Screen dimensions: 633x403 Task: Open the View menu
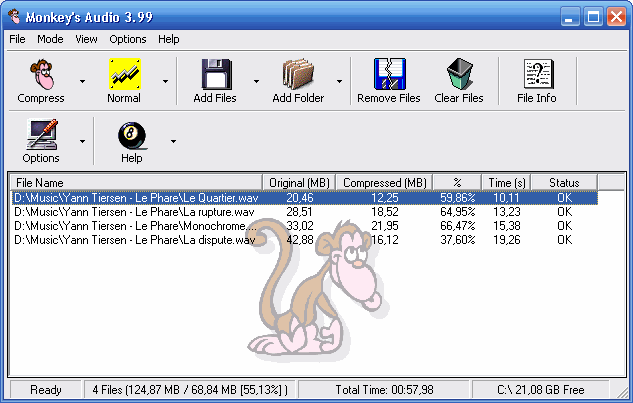coord(86,39)
